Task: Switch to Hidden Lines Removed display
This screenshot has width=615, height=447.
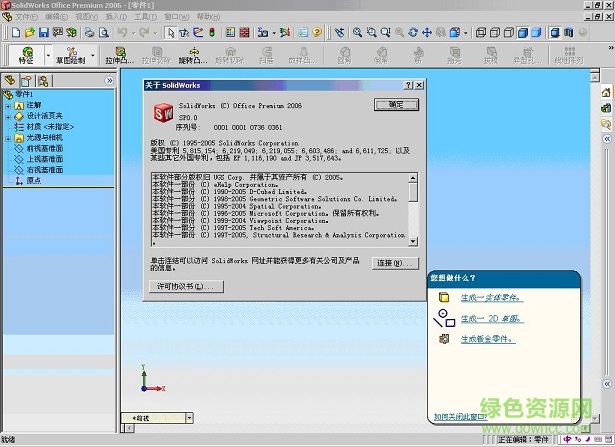Action: coord(509,33)
